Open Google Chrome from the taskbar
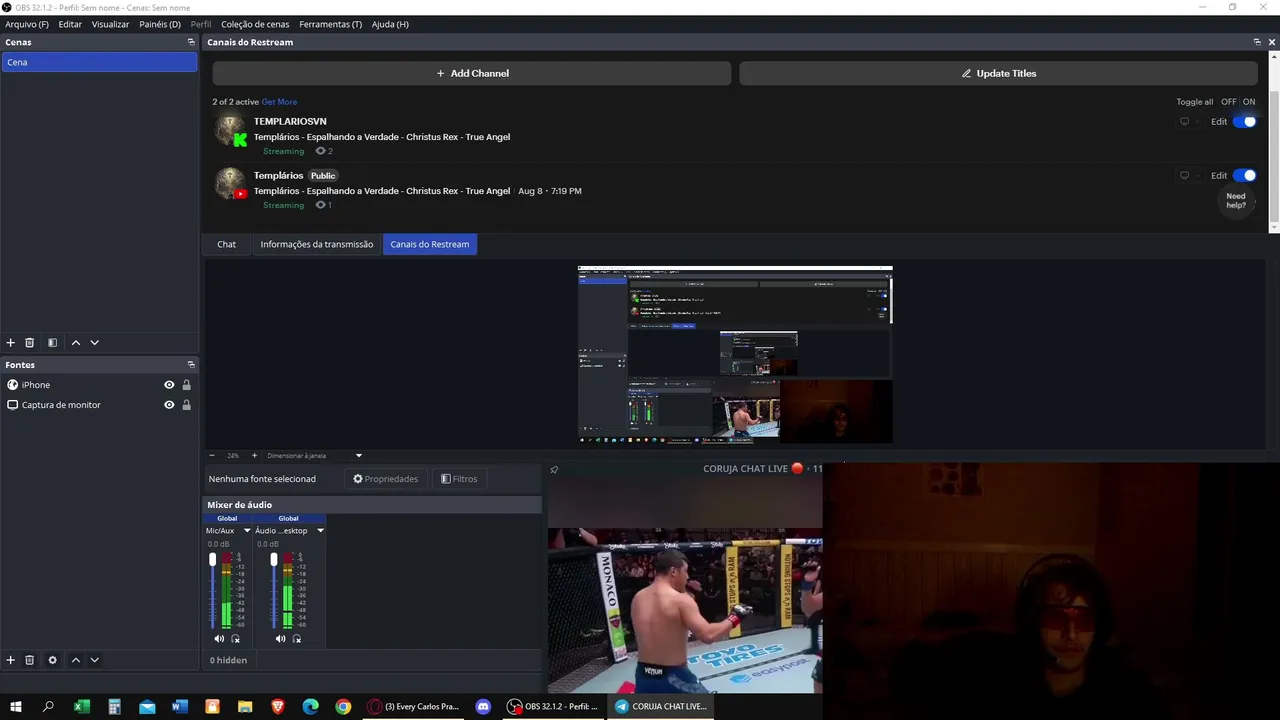Image resolution: width=1280 pixels, height=720 pixels. (343, 706)
